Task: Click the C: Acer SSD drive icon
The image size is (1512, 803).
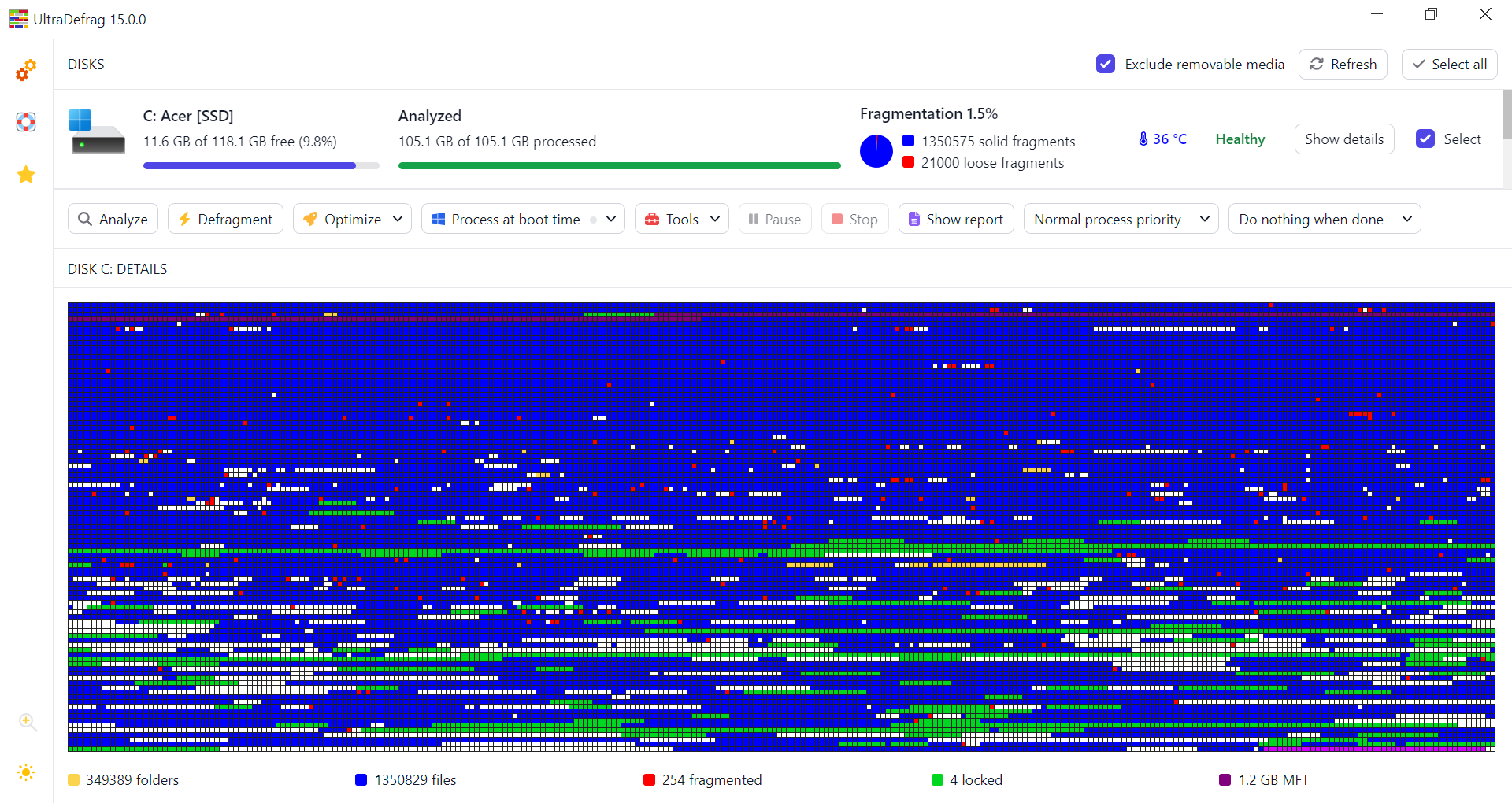Action: (x=97, y=131)
